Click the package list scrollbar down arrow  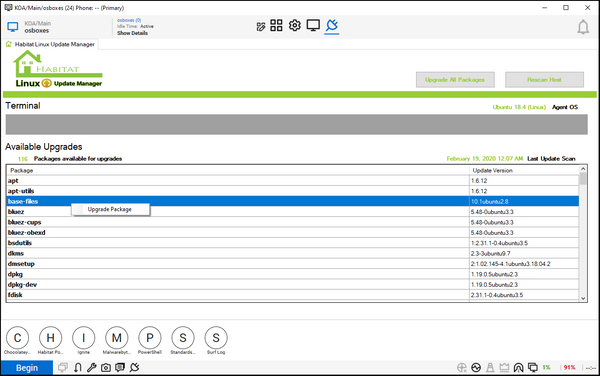click(x=583, y=298)
